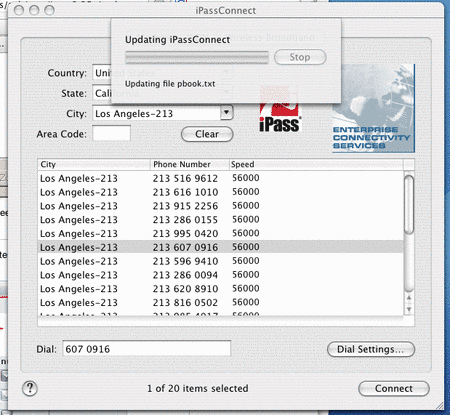Click the Dial number input field
Viewport: 450px width, 415px height.
pos(147,349)
